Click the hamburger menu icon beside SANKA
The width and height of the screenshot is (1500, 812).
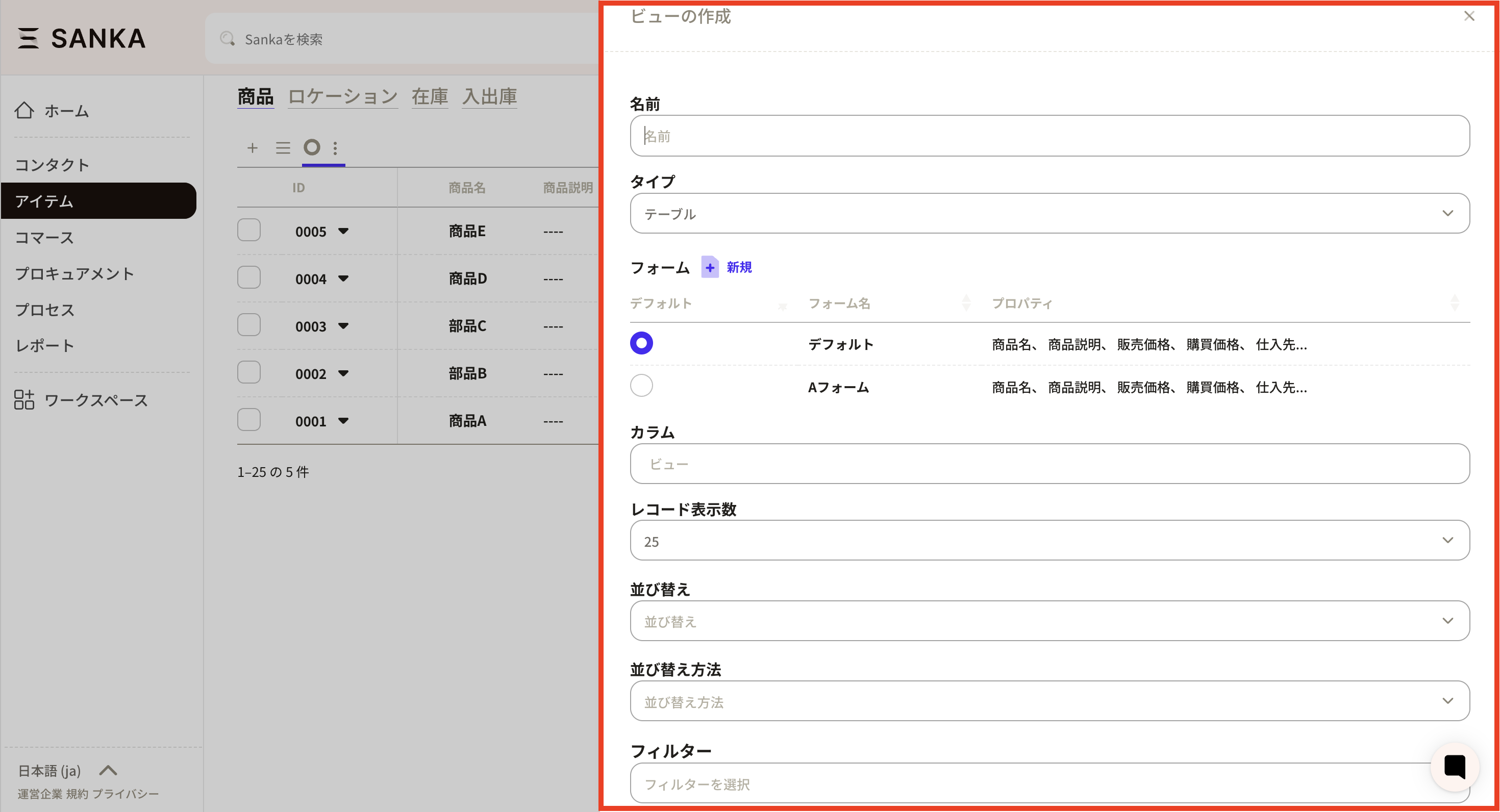tap(28, 38)
